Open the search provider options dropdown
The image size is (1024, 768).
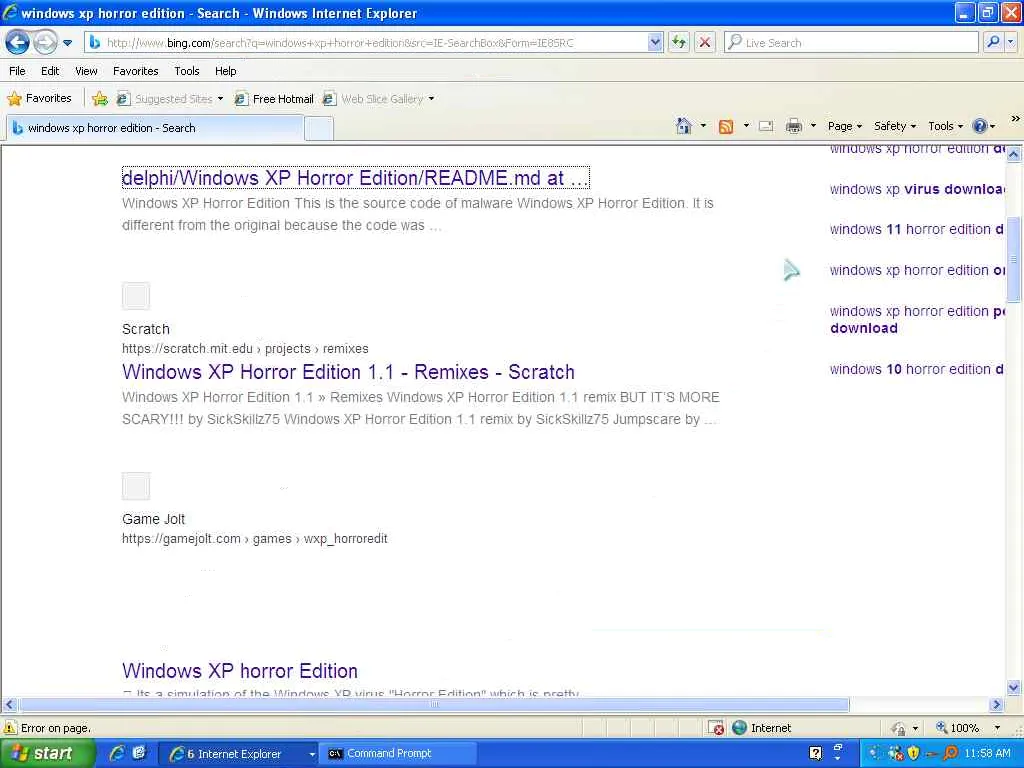click(x=1011, y=42)
